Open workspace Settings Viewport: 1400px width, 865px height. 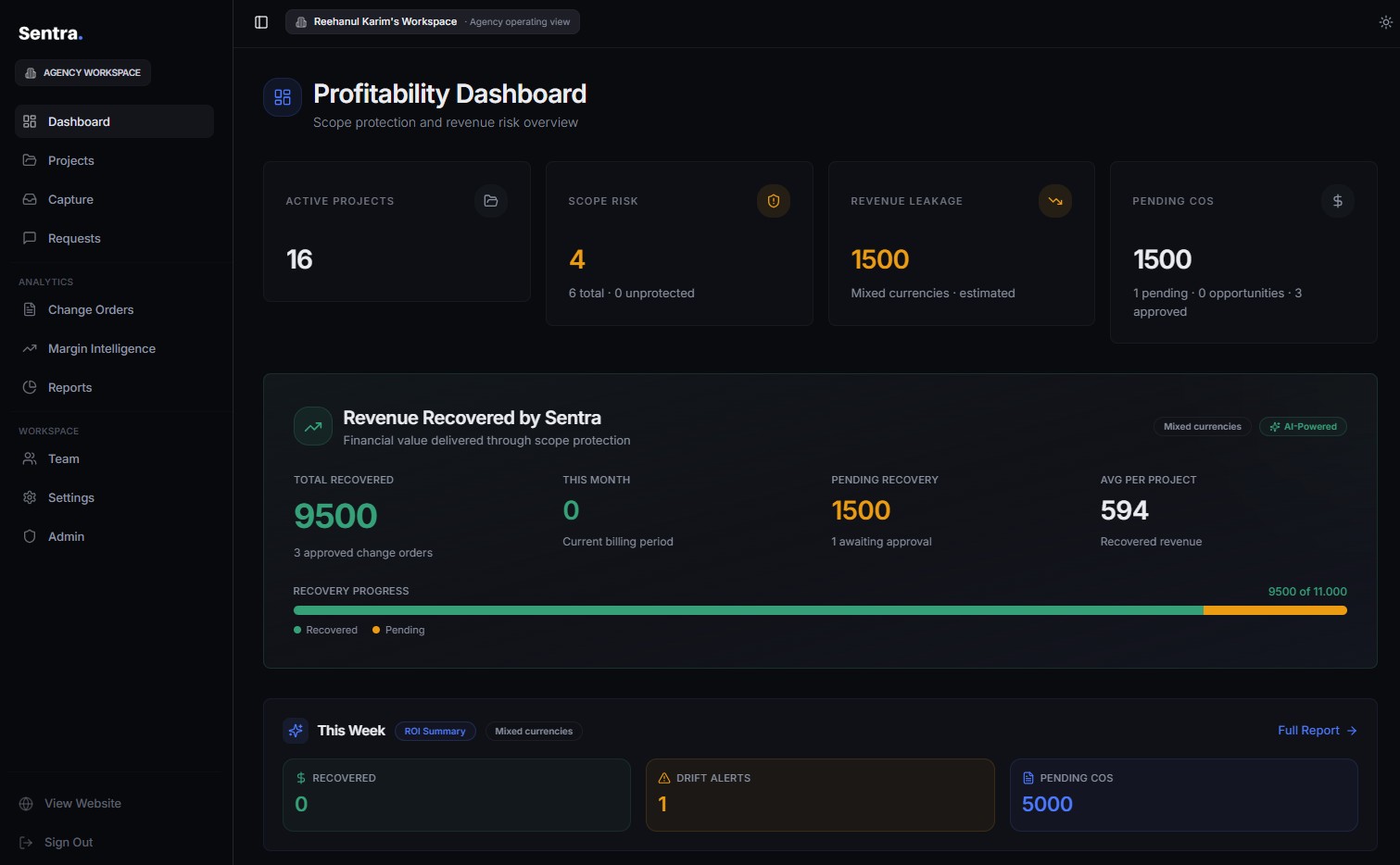tap(114, 497)
